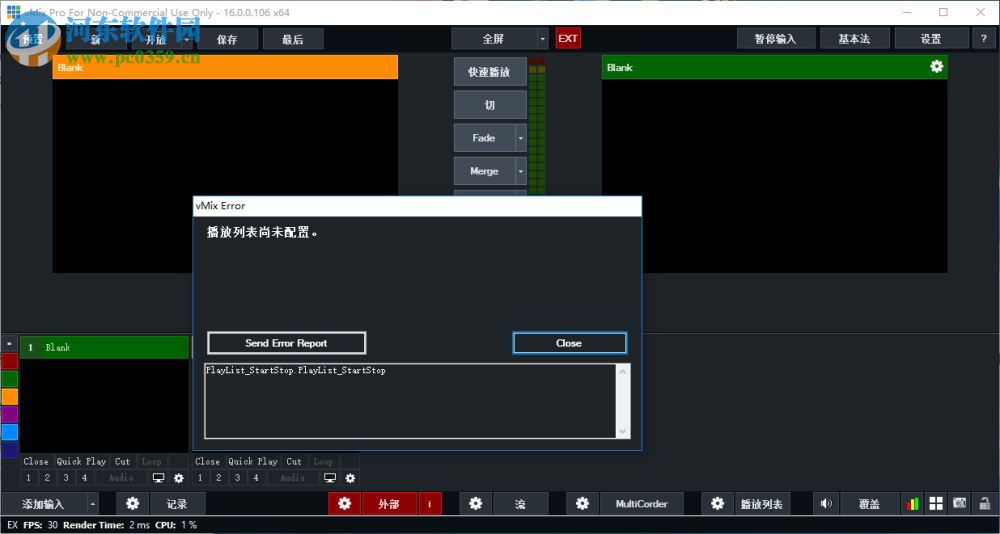The image size is (1000, 534).
Task: Collapse category list arrow above color swatches
Action: point(9,344)
